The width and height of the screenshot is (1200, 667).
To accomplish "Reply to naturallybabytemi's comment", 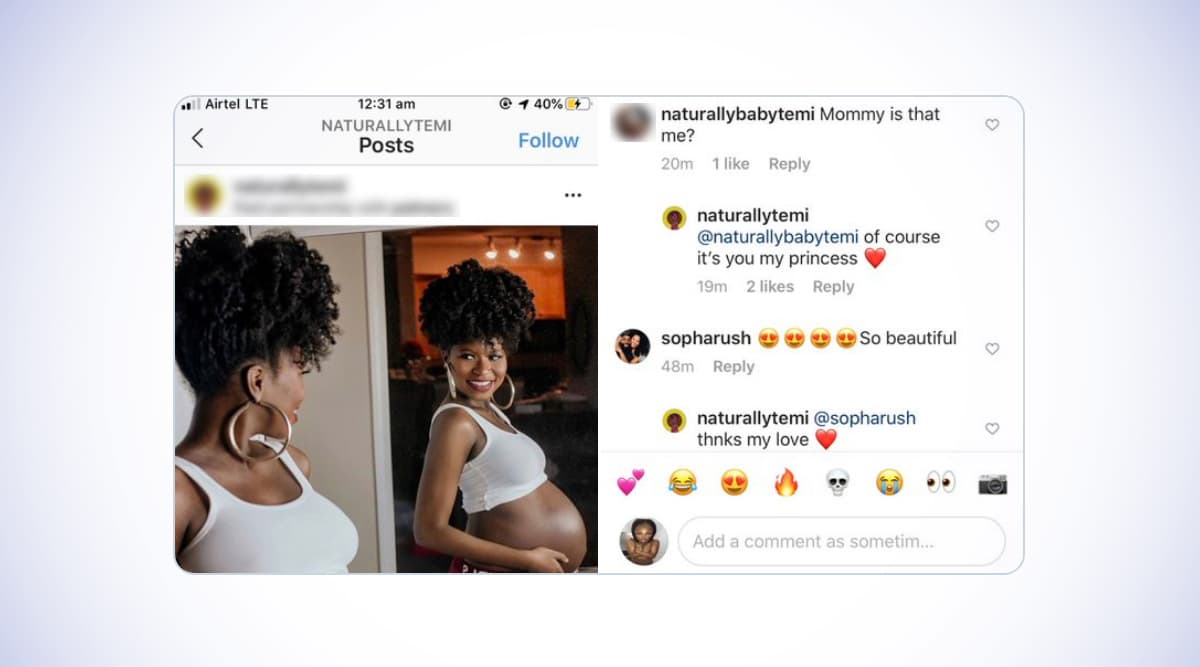I will pos(789,164).
